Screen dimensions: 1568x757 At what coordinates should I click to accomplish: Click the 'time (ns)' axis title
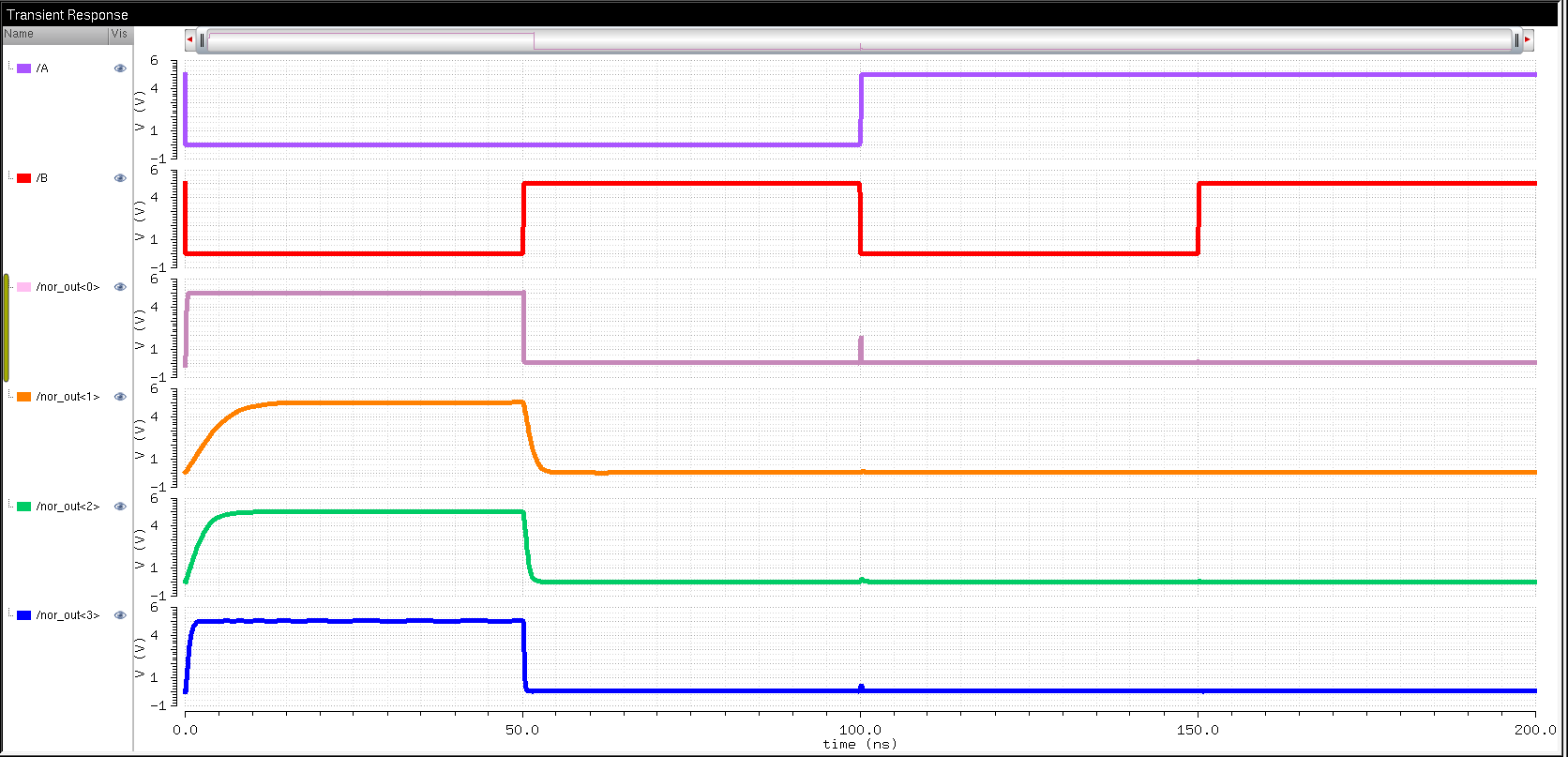tap(860, 744)
